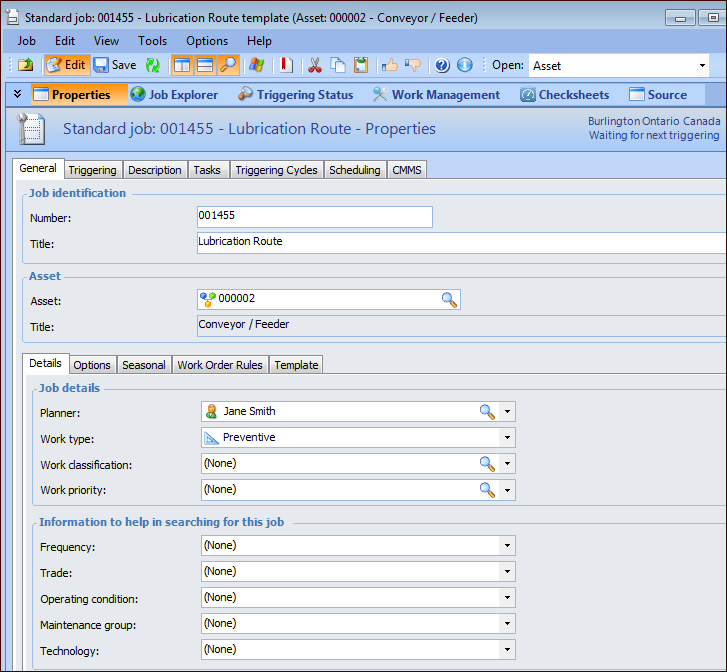The image size is (727, 672).
Task: Expand the Maintenance group dropdown
Action: tap(507, 623)
